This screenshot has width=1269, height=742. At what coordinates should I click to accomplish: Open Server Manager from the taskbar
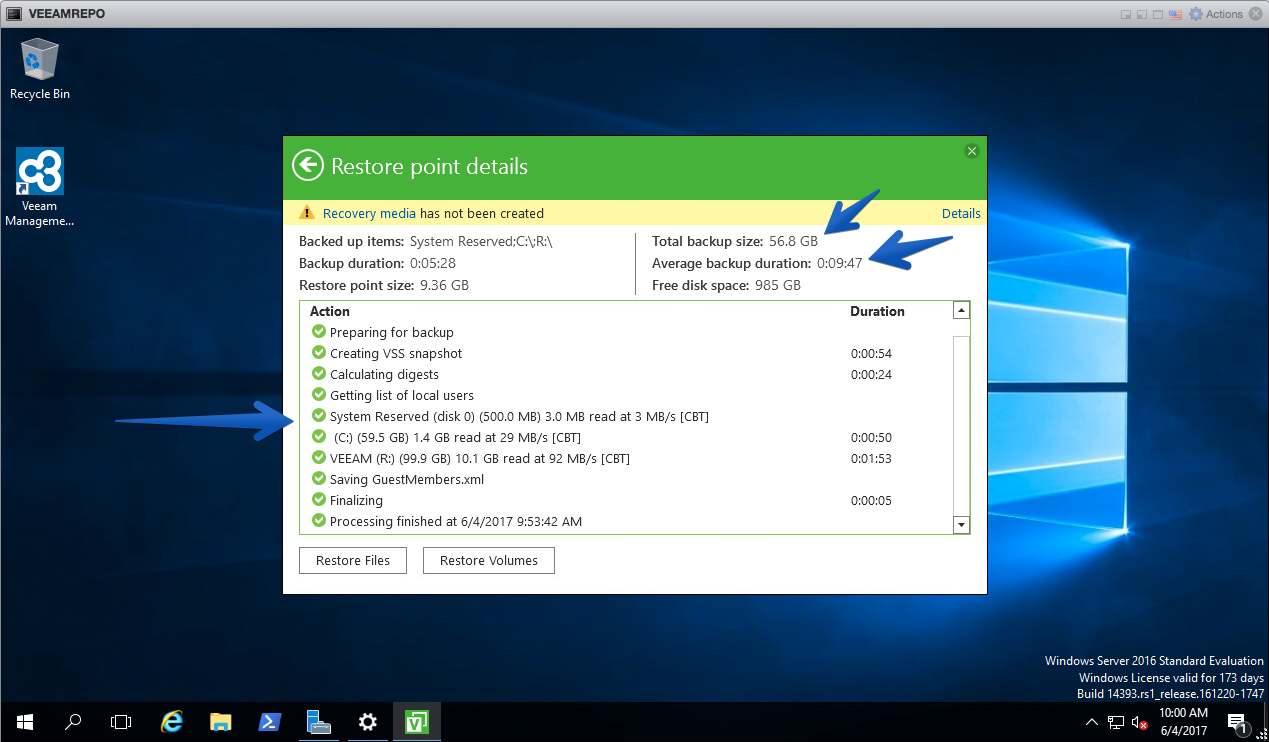tap(319, 722)
